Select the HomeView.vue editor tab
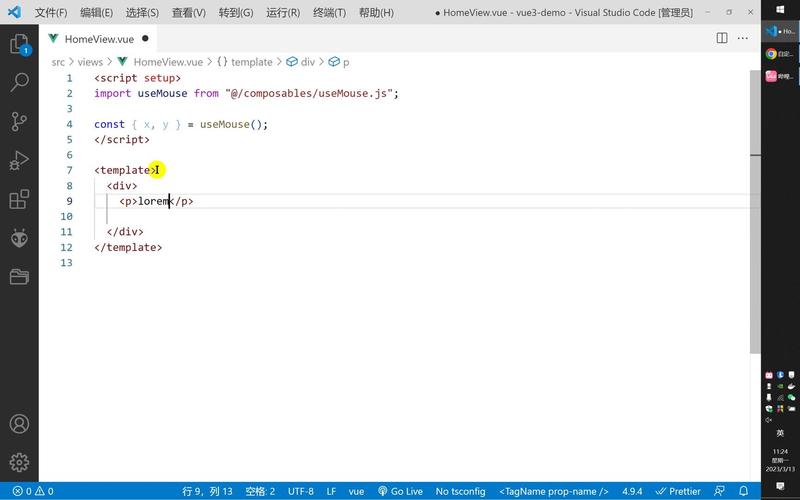 98,39
